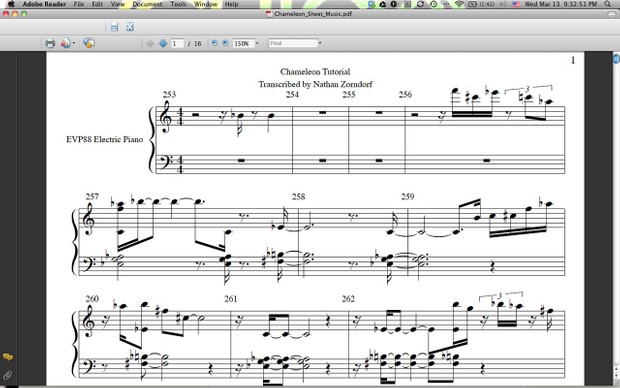Click the share or email colorful icon

(x=65, y=43)
